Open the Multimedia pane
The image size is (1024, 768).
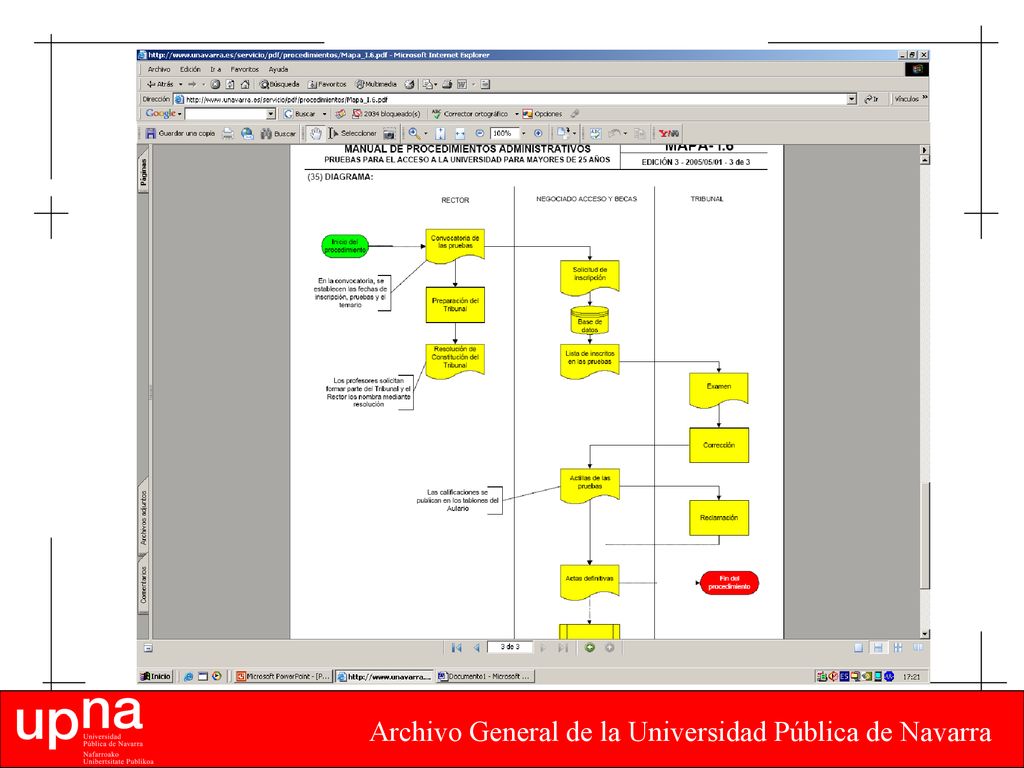tap(376, 84)
